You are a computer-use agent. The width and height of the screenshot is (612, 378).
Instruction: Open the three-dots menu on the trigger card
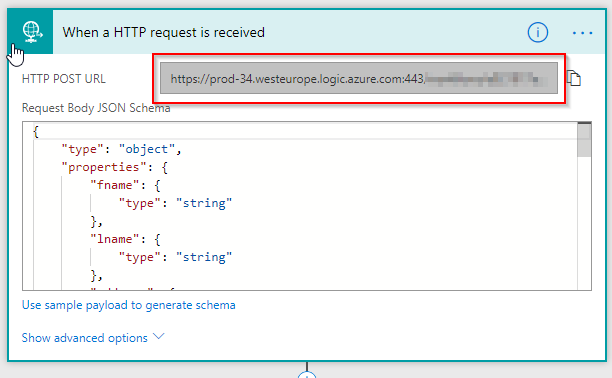coord(582,33)
